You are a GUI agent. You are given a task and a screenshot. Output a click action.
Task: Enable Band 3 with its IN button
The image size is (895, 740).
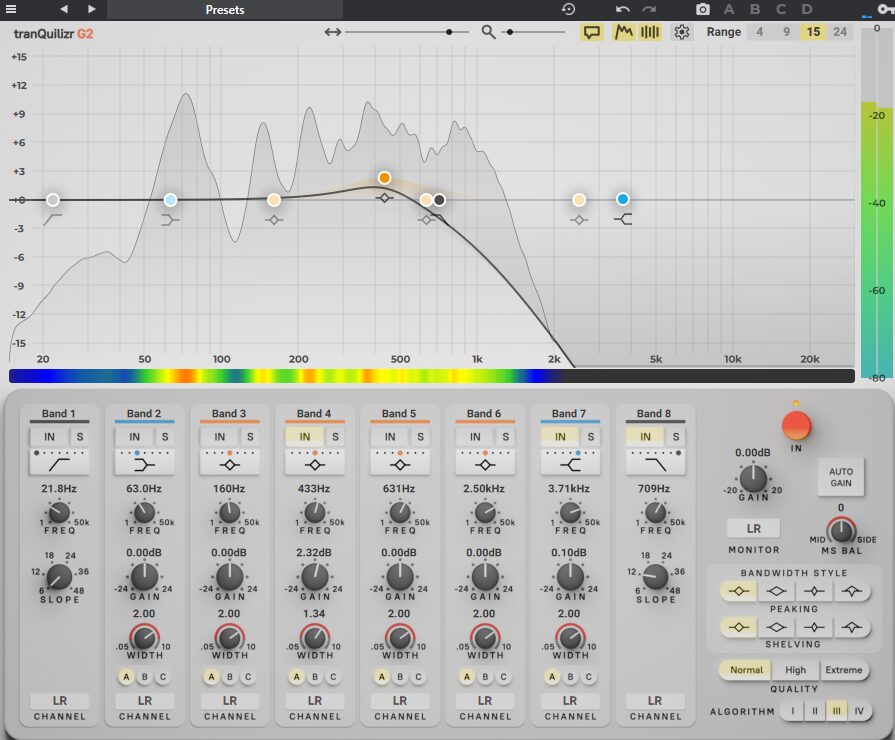click(x=220, y=437)
